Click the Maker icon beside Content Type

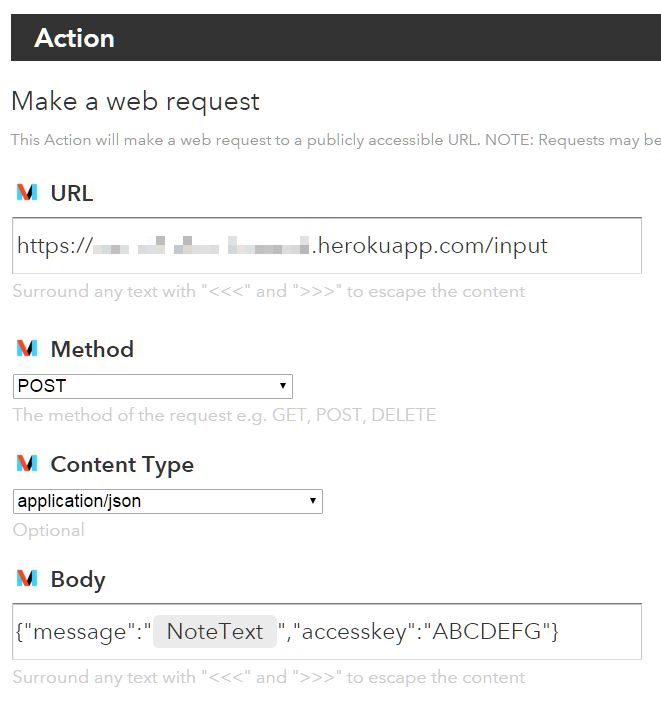click(27, 464)
